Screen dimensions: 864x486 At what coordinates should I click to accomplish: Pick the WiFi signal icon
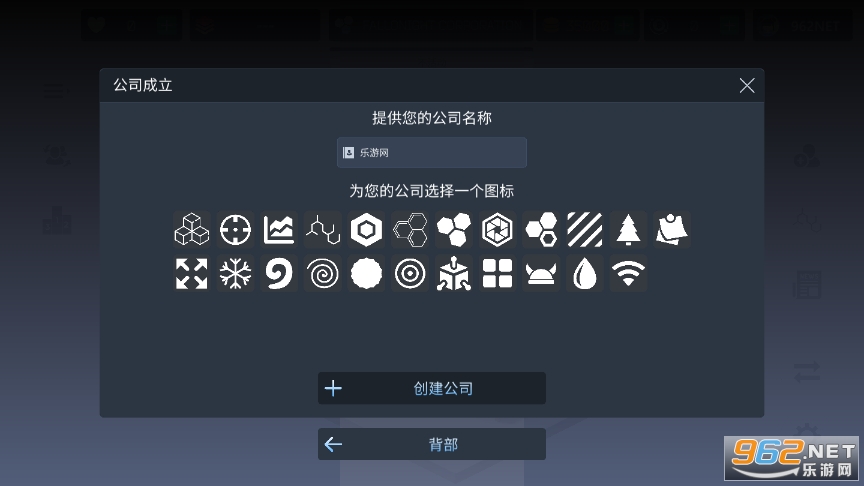[x=628, y=273]
